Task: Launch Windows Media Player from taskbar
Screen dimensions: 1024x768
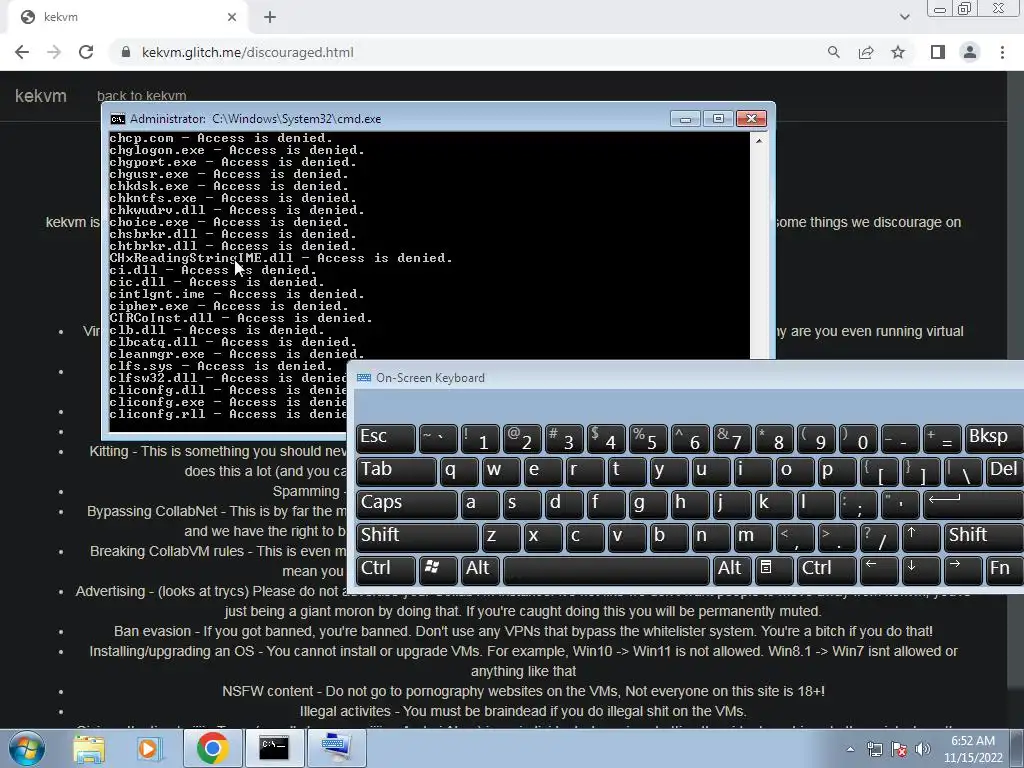Action: coord(149,748)
